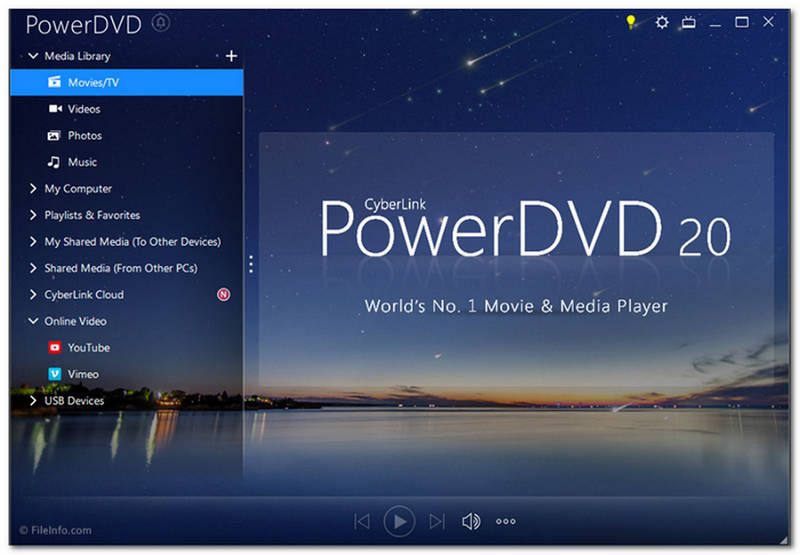Maximize the PowerDVD window

pyautogui.click(x=742, y=22)
